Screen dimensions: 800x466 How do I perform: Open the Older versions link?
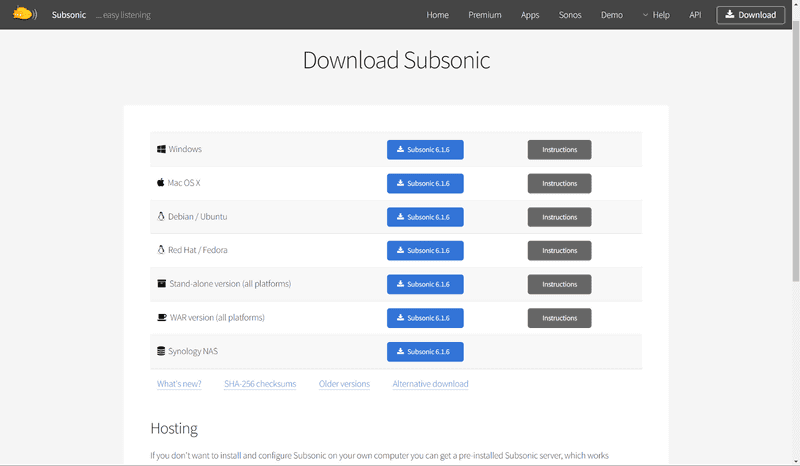[344, 384]
